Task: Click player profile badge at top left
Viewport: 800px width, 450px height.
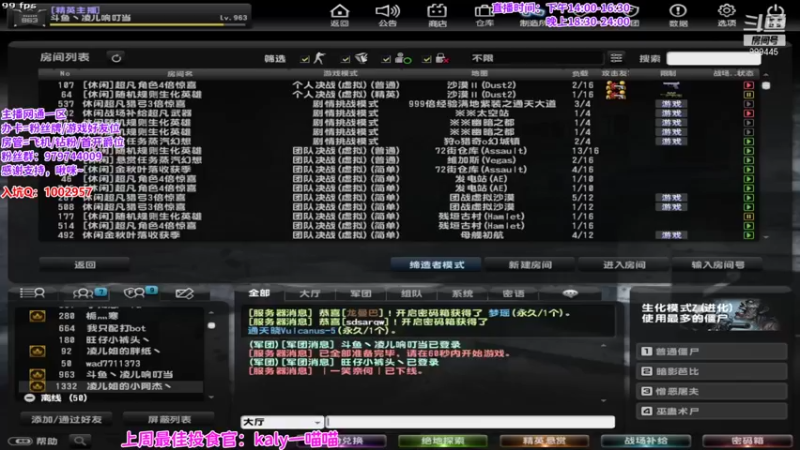Action: coord(29,16)
